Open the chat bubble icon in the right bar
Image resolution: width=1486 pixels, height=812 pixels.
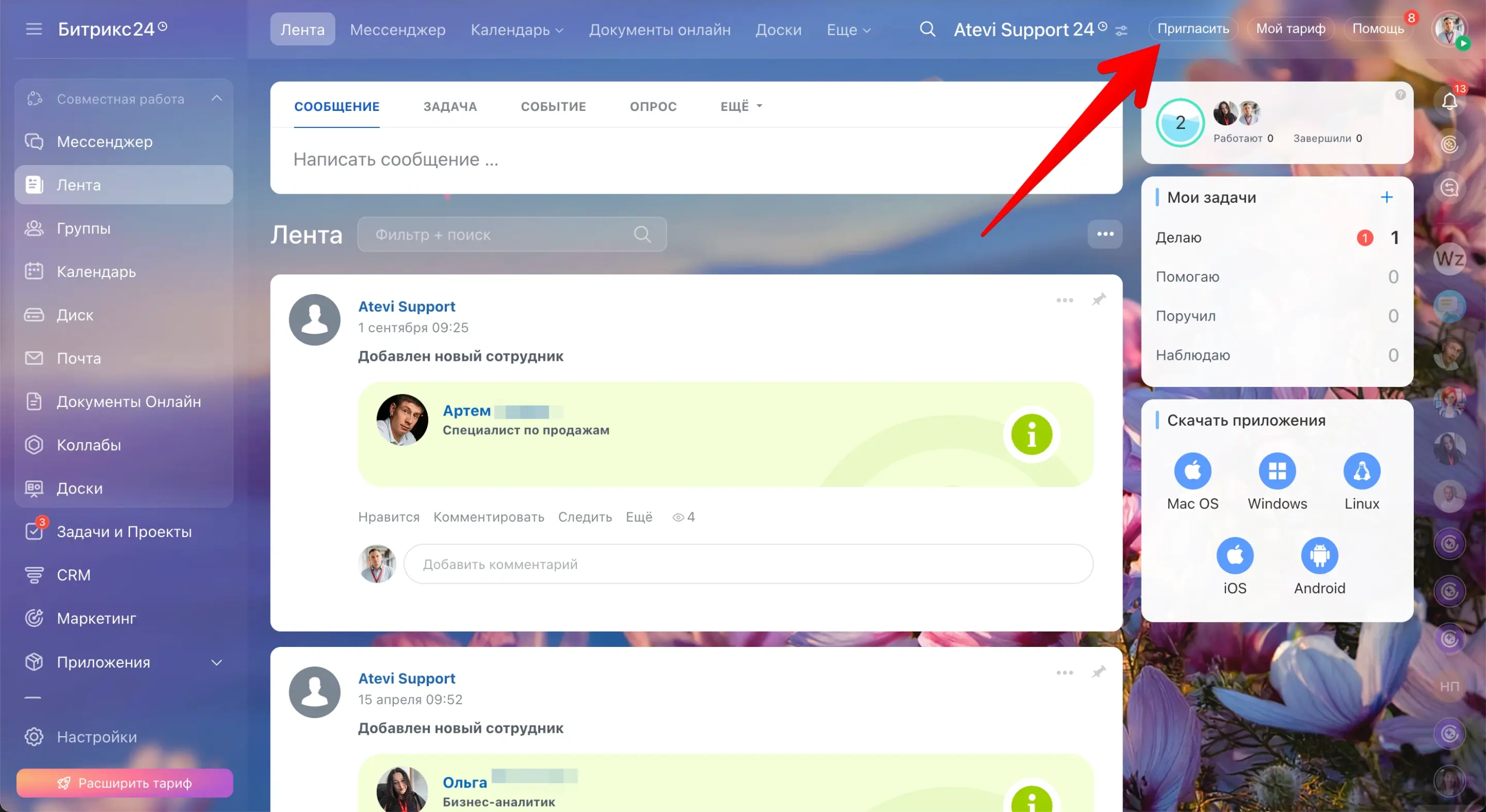(x=1449, y=306)
